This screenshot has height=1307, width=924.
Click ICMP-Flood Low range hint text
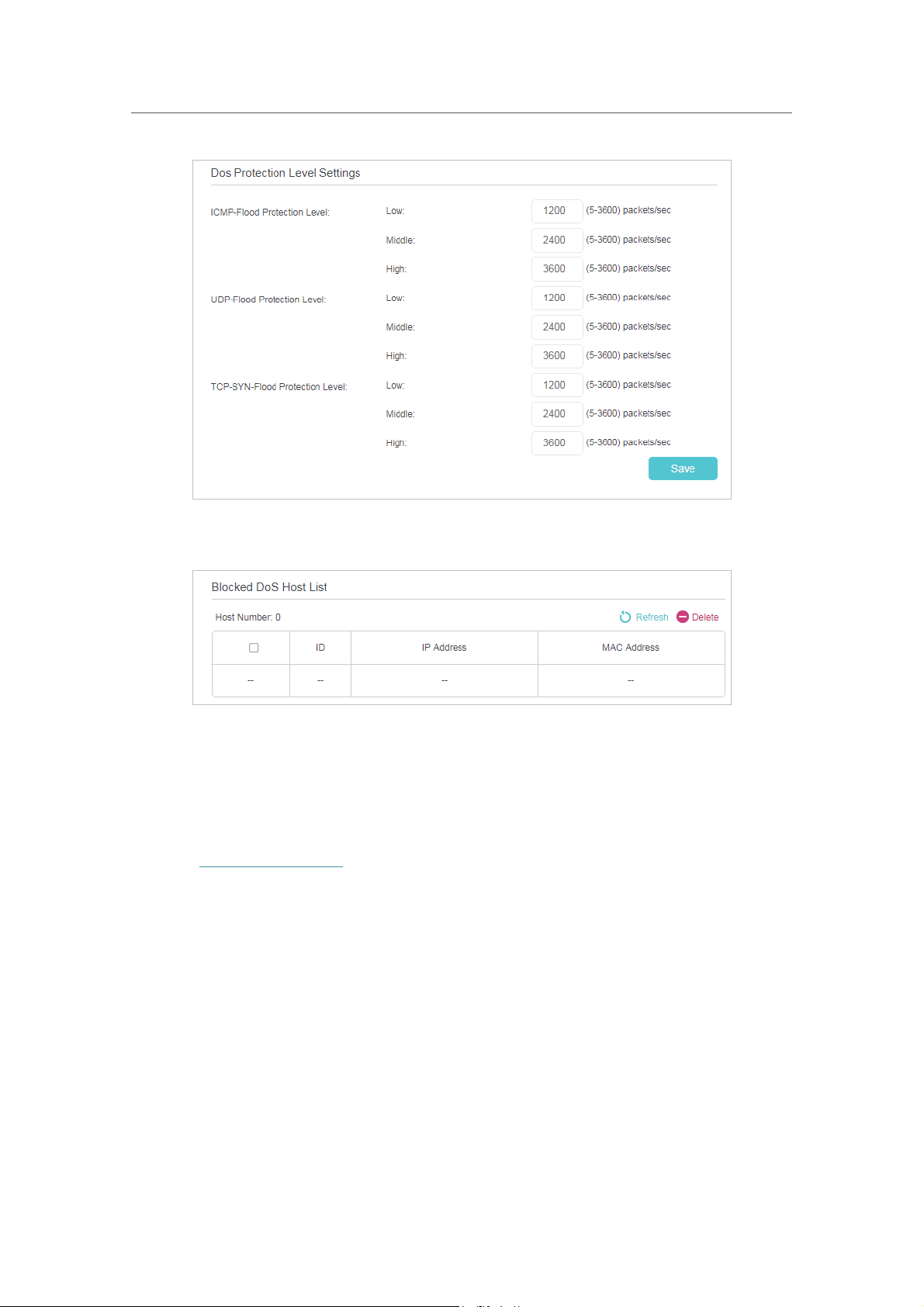628,210
